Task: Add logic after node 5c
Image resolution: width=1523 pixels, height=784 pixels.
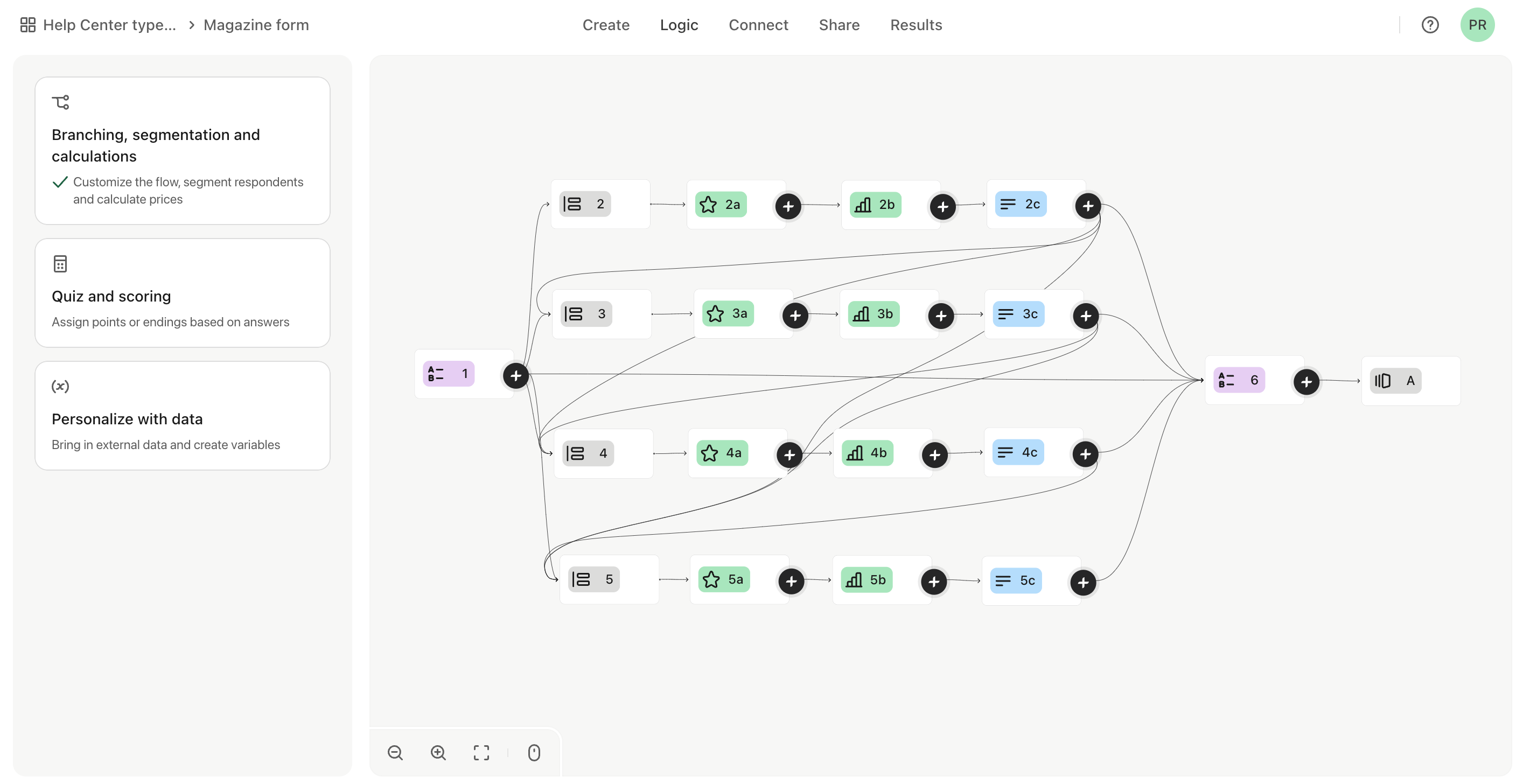Action: pos(1082,582)
